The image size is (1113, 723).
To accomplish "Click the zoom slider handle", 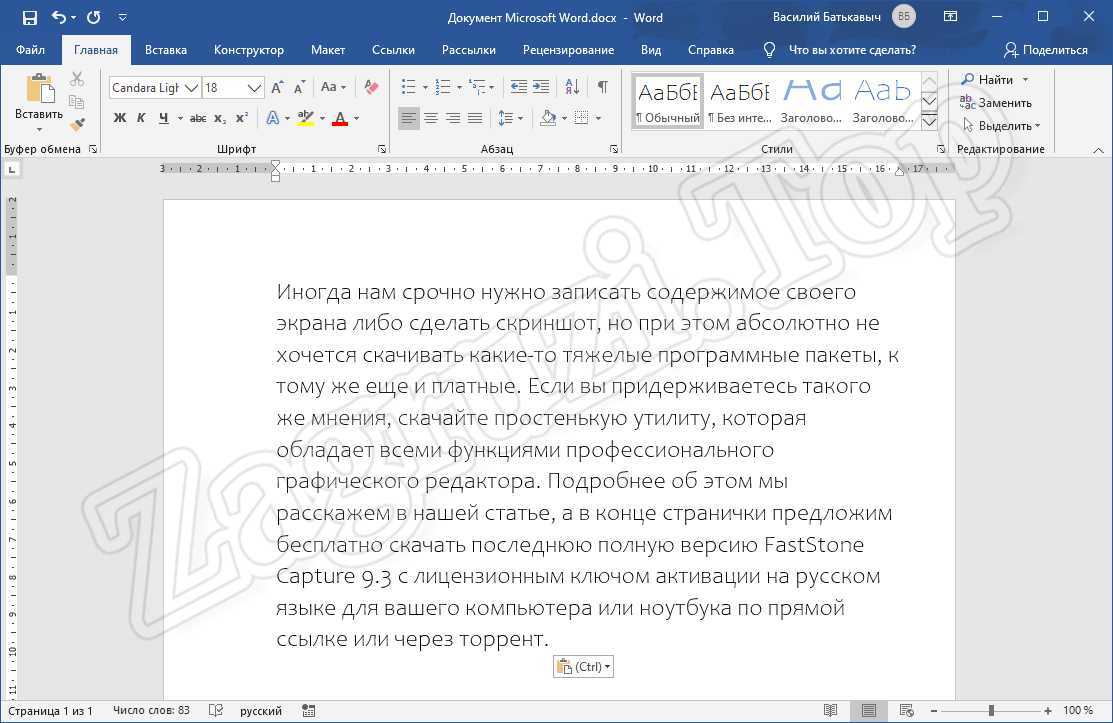I will (991, 710).
